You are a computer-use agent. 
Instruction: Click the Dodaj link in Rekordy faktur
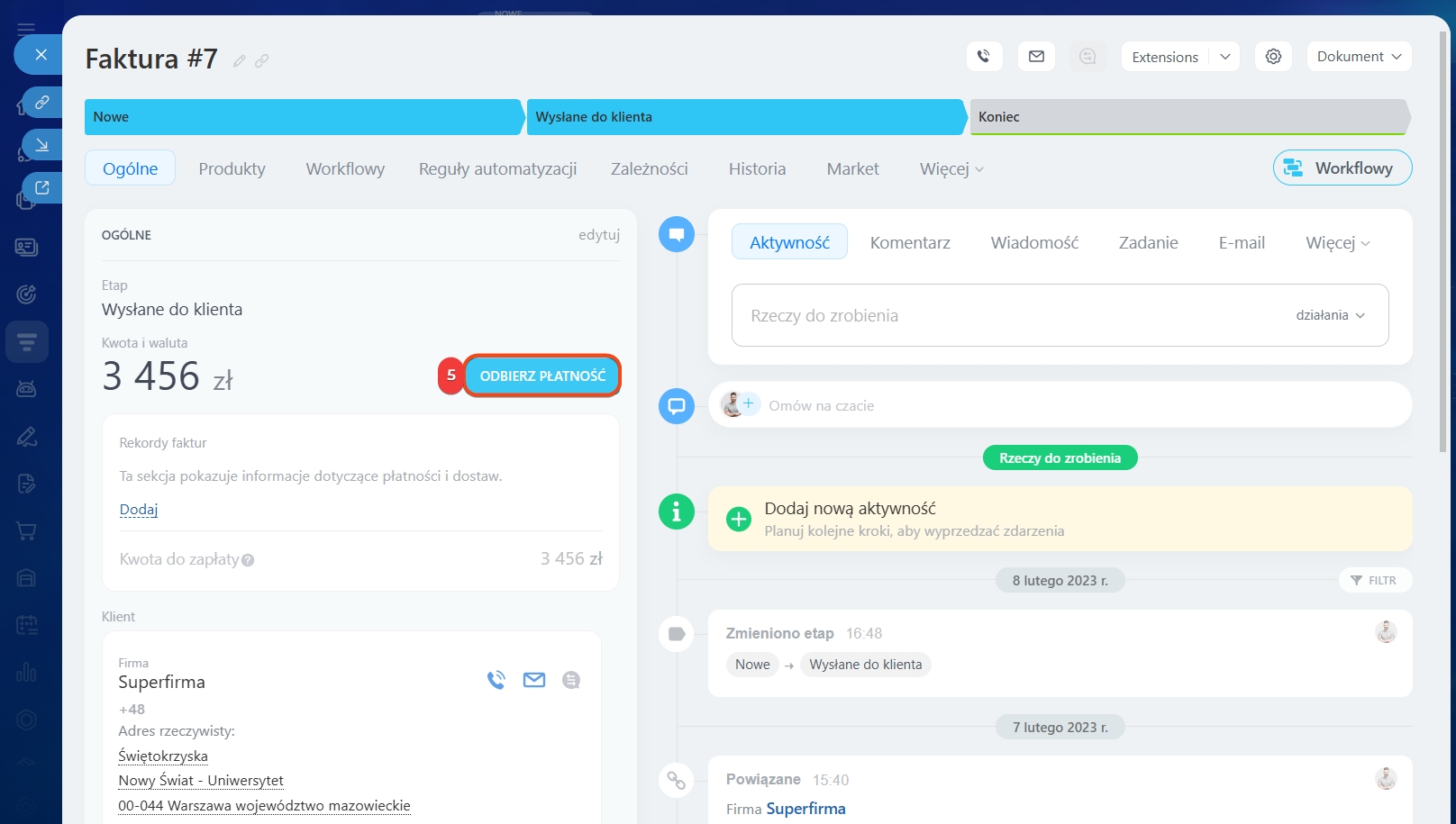(139, 510)
